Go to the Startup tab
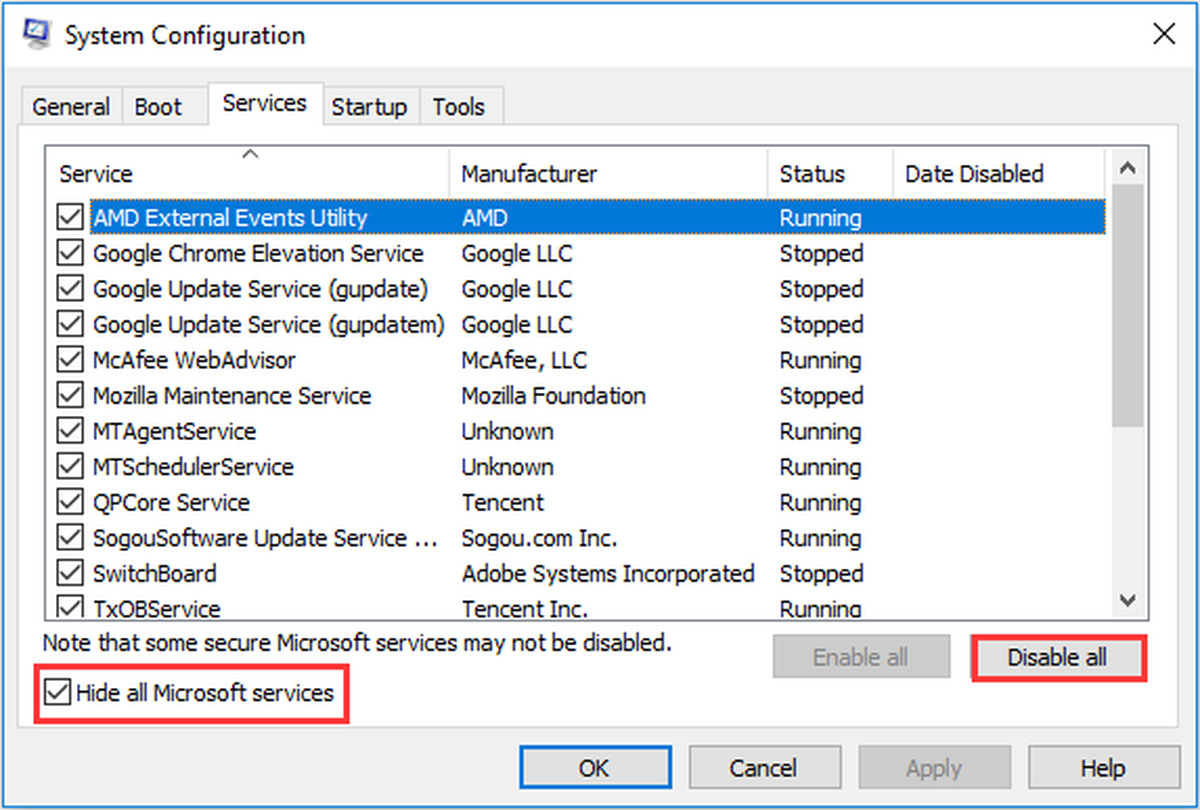The image size is (1200, 810). (x=369, y=107)
